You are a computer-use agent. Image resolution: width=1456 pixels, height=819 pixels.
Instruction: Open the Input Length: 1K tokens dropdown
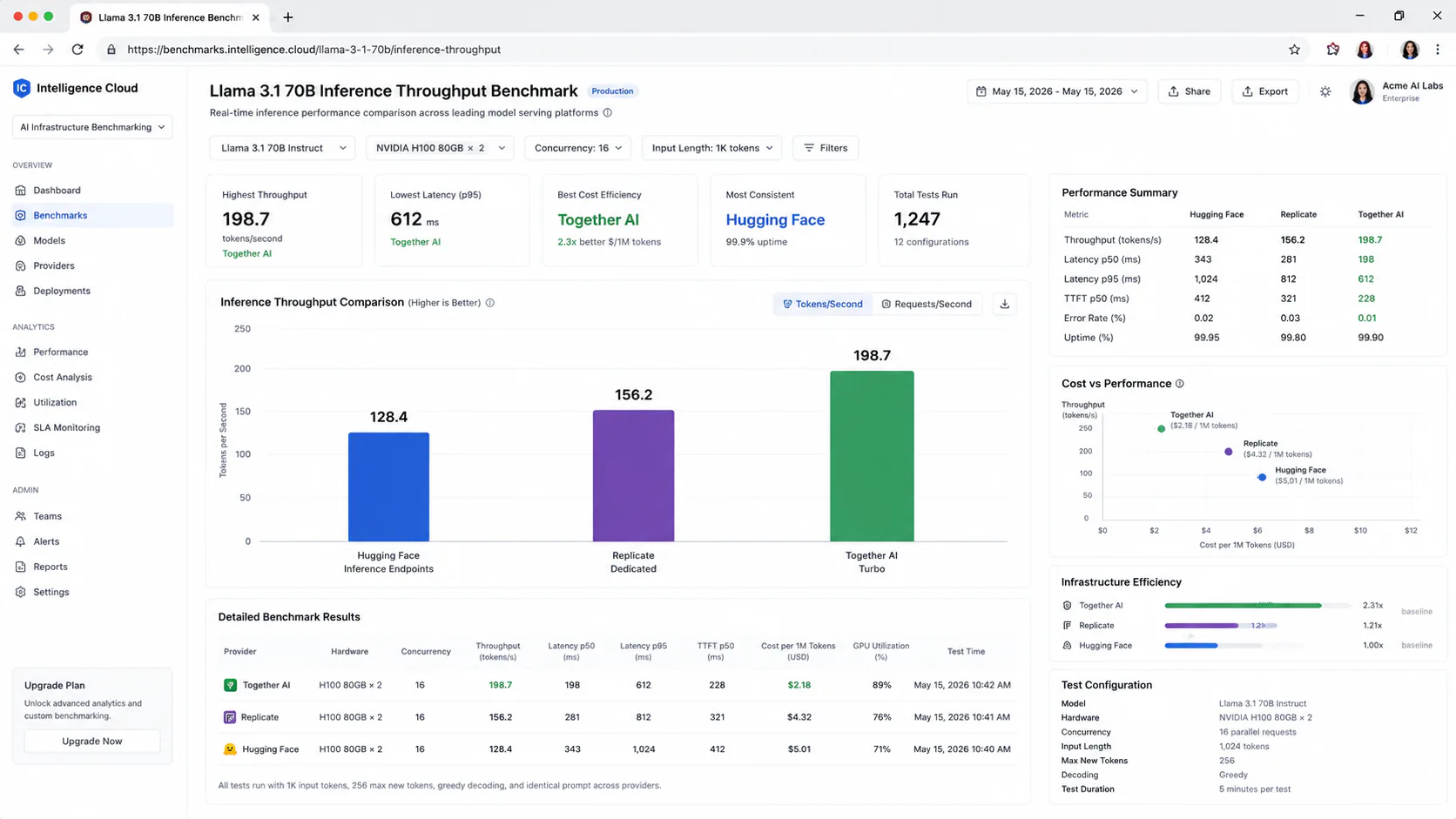711,148
